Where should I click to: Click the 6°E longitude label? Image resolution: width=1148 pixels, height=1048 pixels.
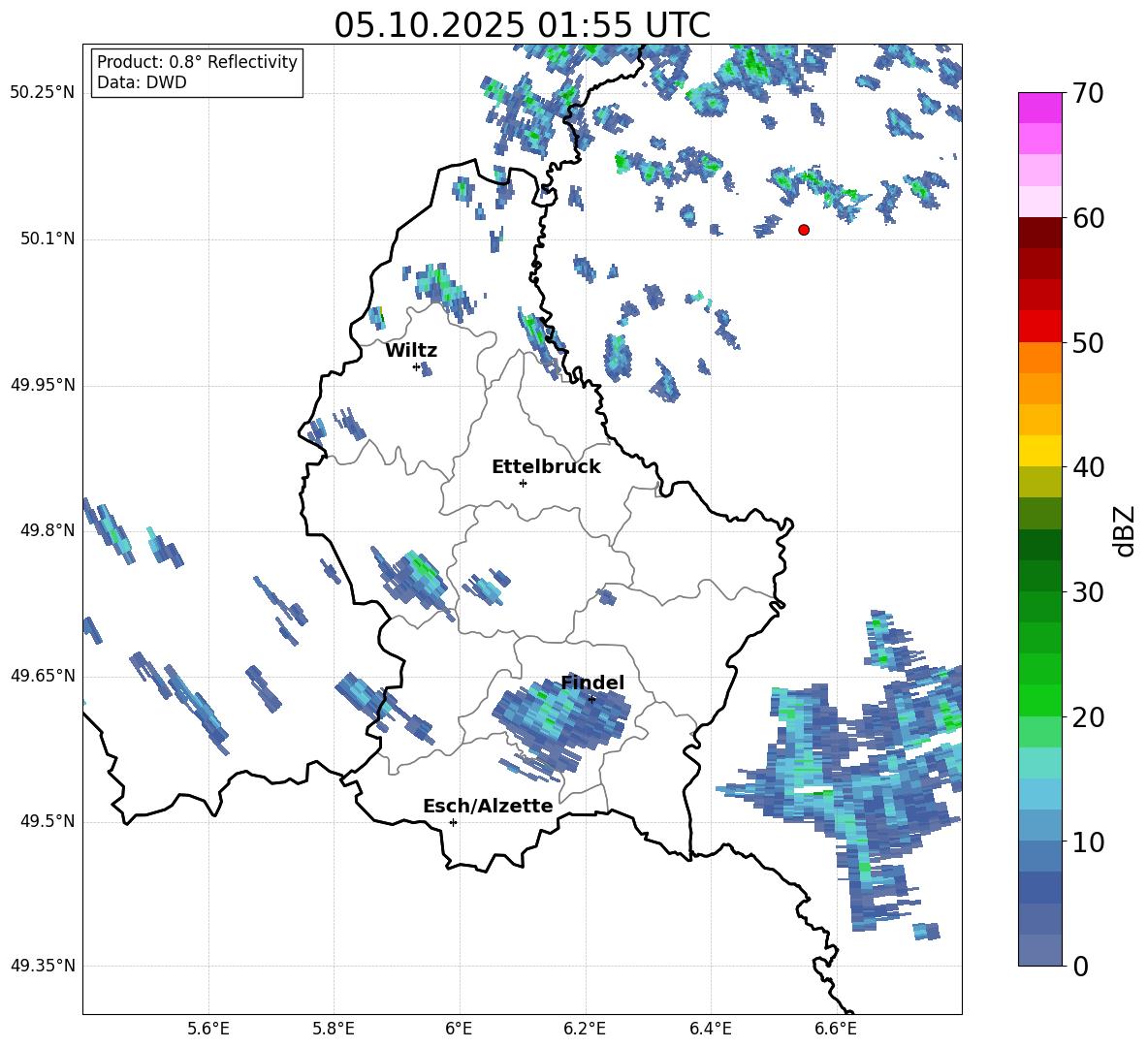pyautogui.click(x=459, y=1029)
